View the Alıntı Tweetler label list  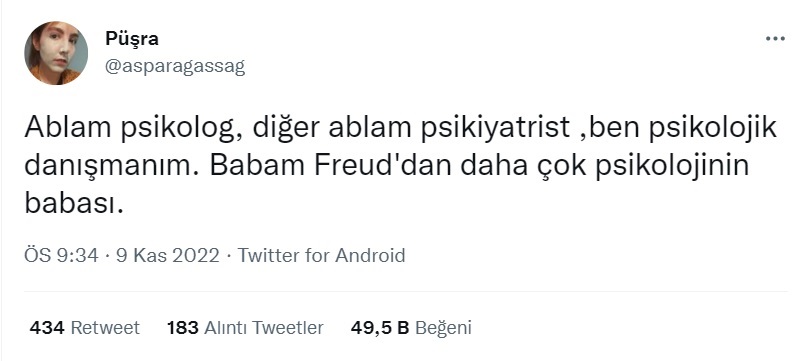(x=264, y=328)
